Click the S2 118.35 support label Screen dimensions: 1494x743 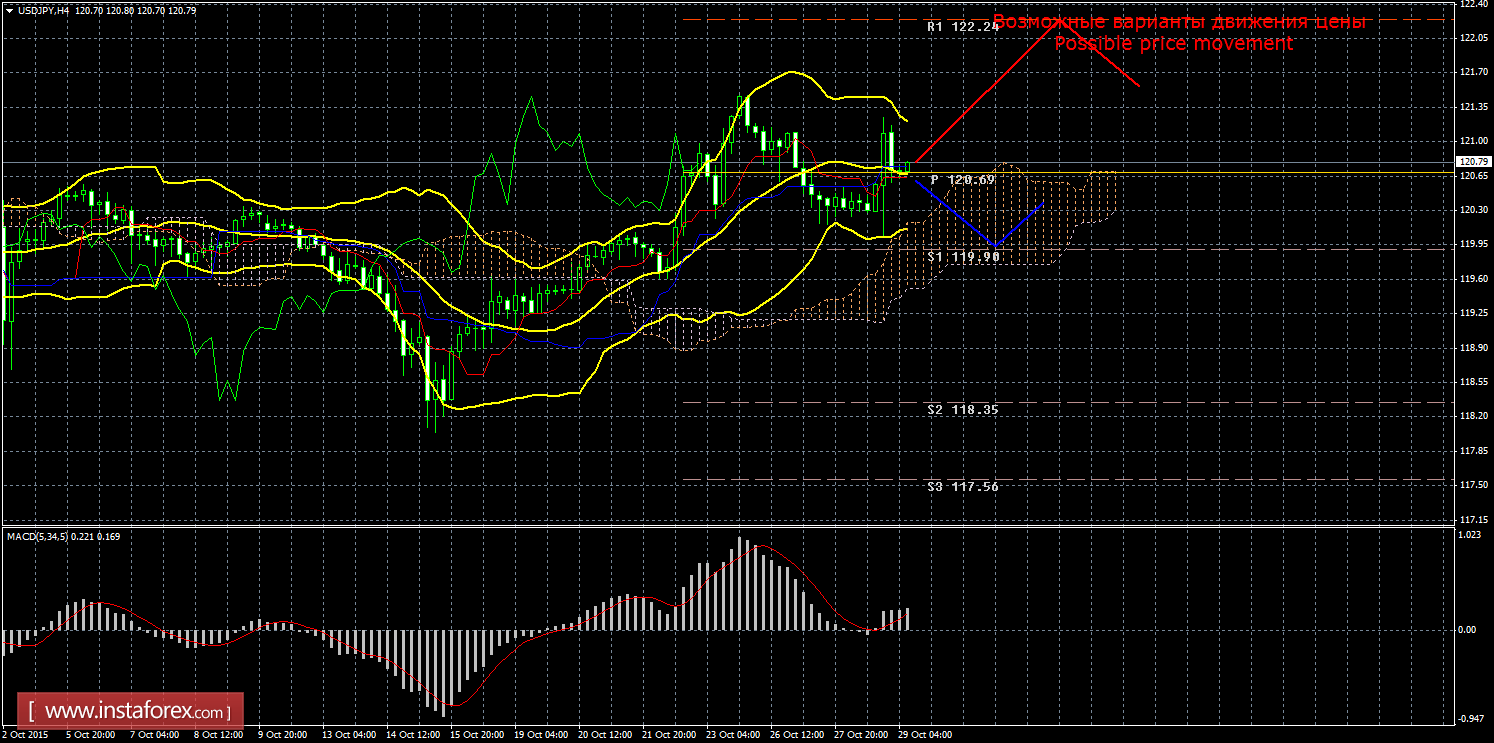(x=962, y=409)
